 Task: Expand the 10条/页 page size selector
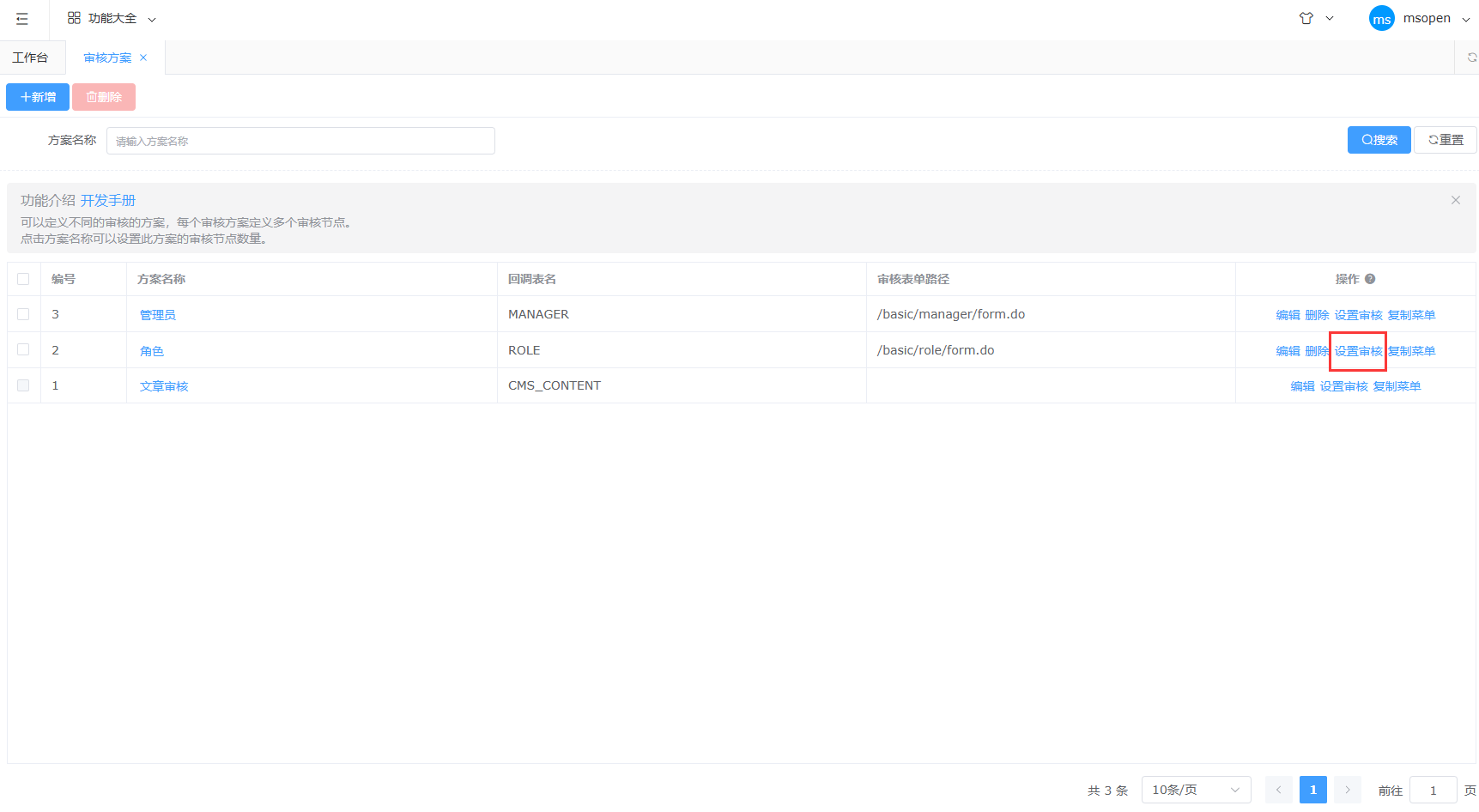[x=1195, y=790]
